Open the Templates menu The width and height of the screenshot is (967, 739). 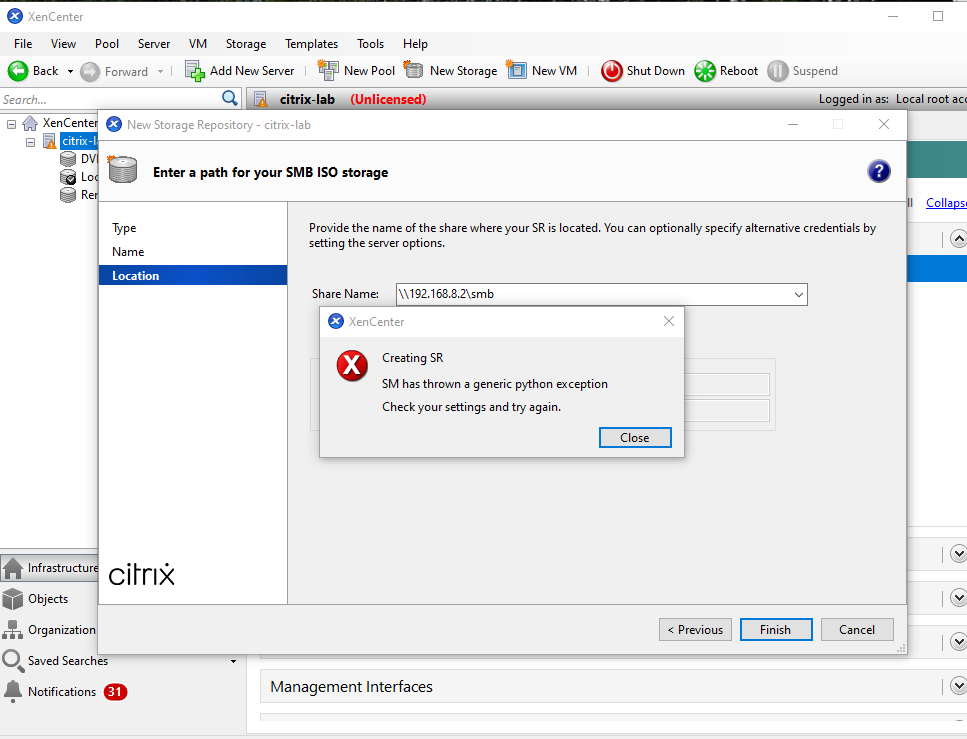[x=311, y=44]
